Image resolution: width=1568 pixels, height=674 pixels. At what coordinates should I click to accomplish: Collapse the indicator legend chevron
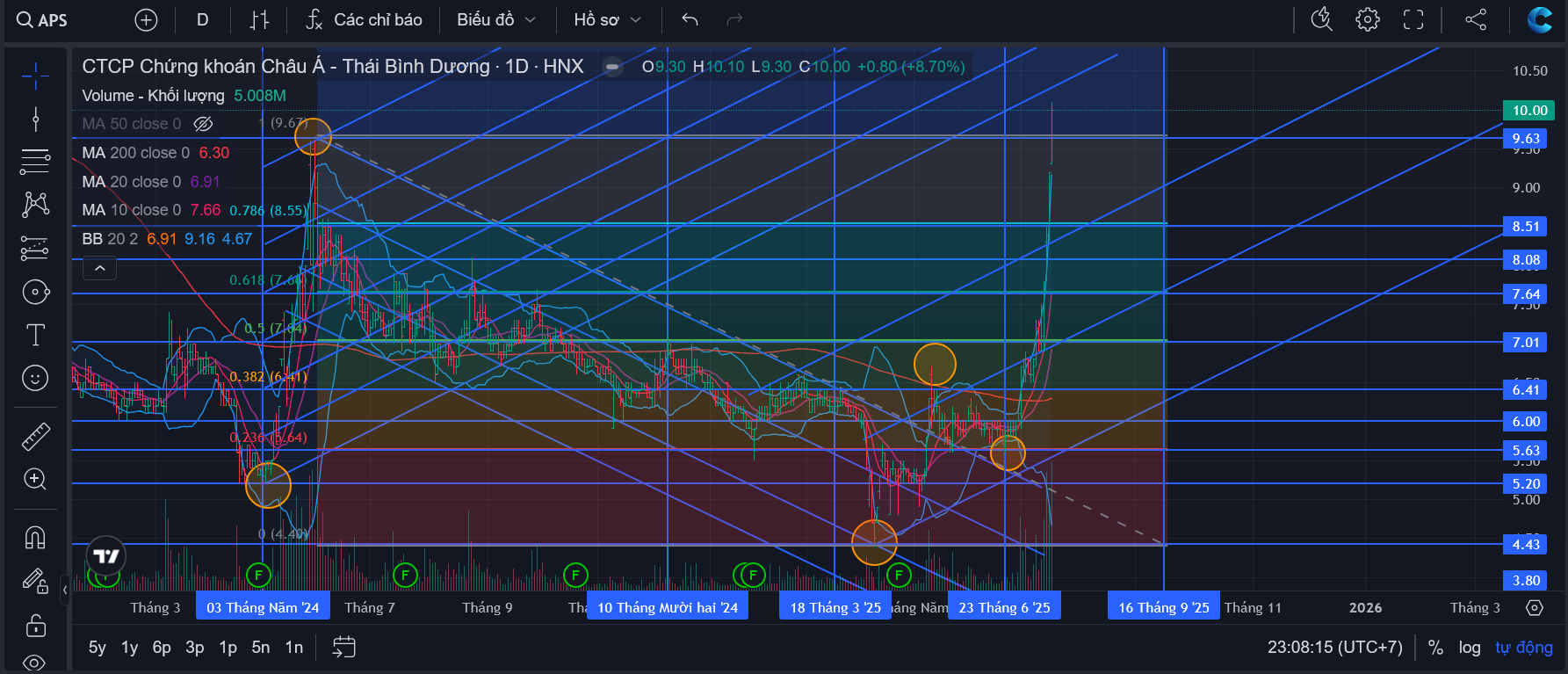click(x=100, y=268)
